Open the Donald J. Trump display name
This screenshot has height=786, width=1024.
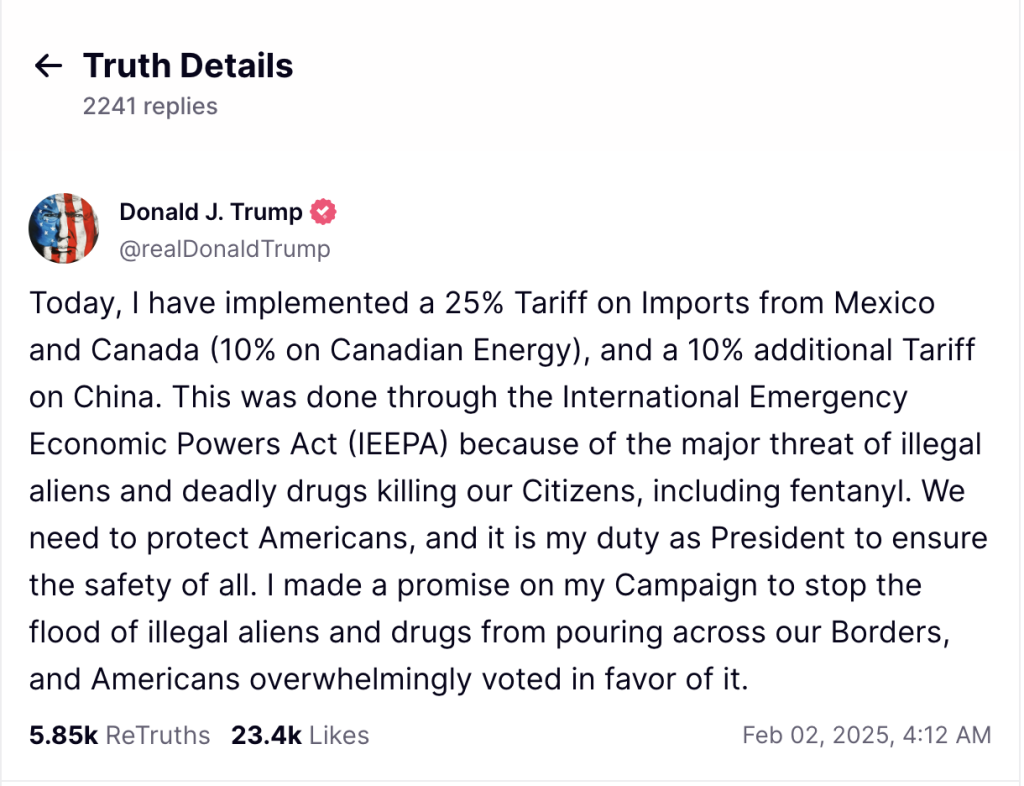tap(211, 212)
